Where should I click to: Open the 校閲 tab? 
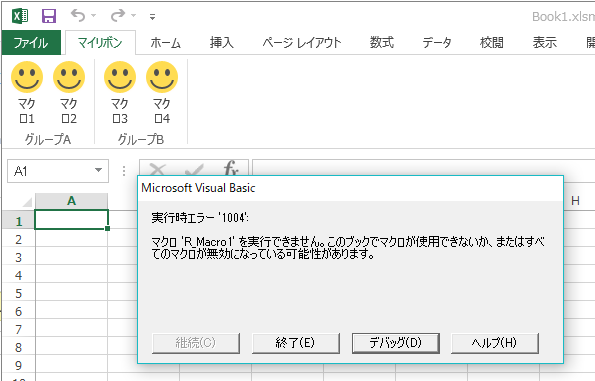[491, 43]
